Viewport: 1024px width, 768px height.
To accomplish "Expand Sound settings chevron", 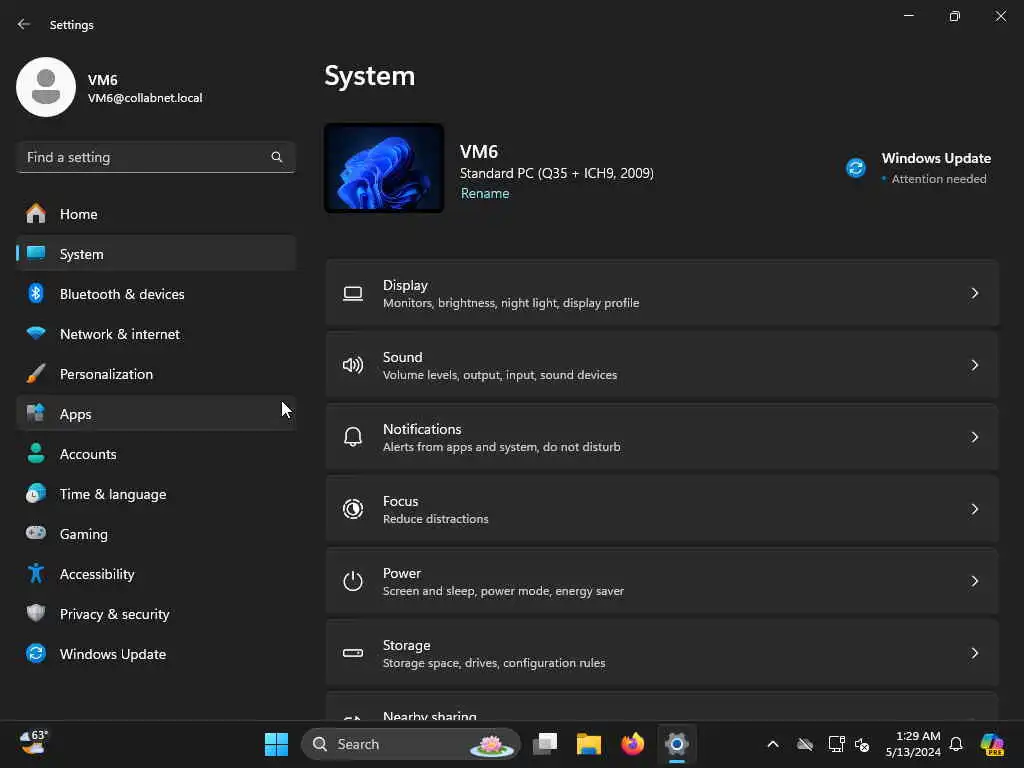I will [974, 365].
